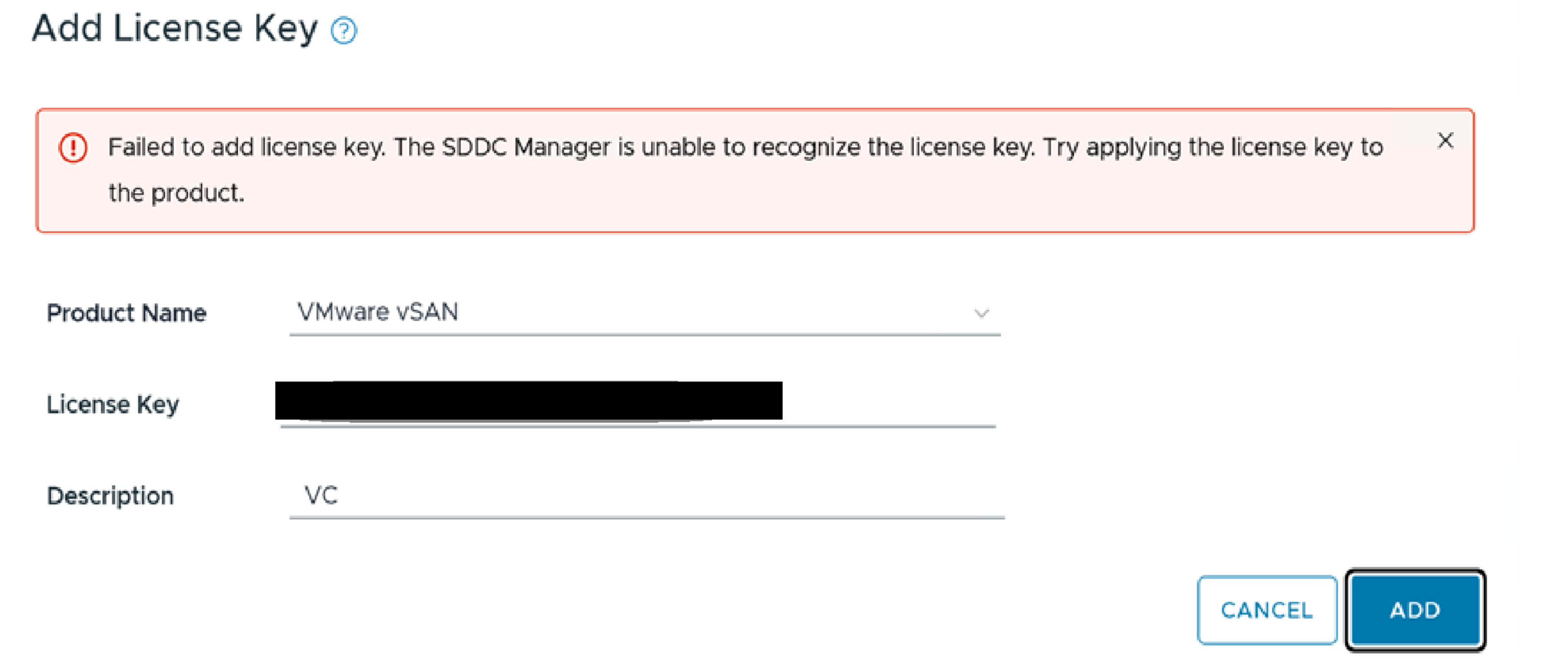The image size is (1568, 667).
Task: Click 'the product.' text in the alert
Action: (x=176, y=193)
